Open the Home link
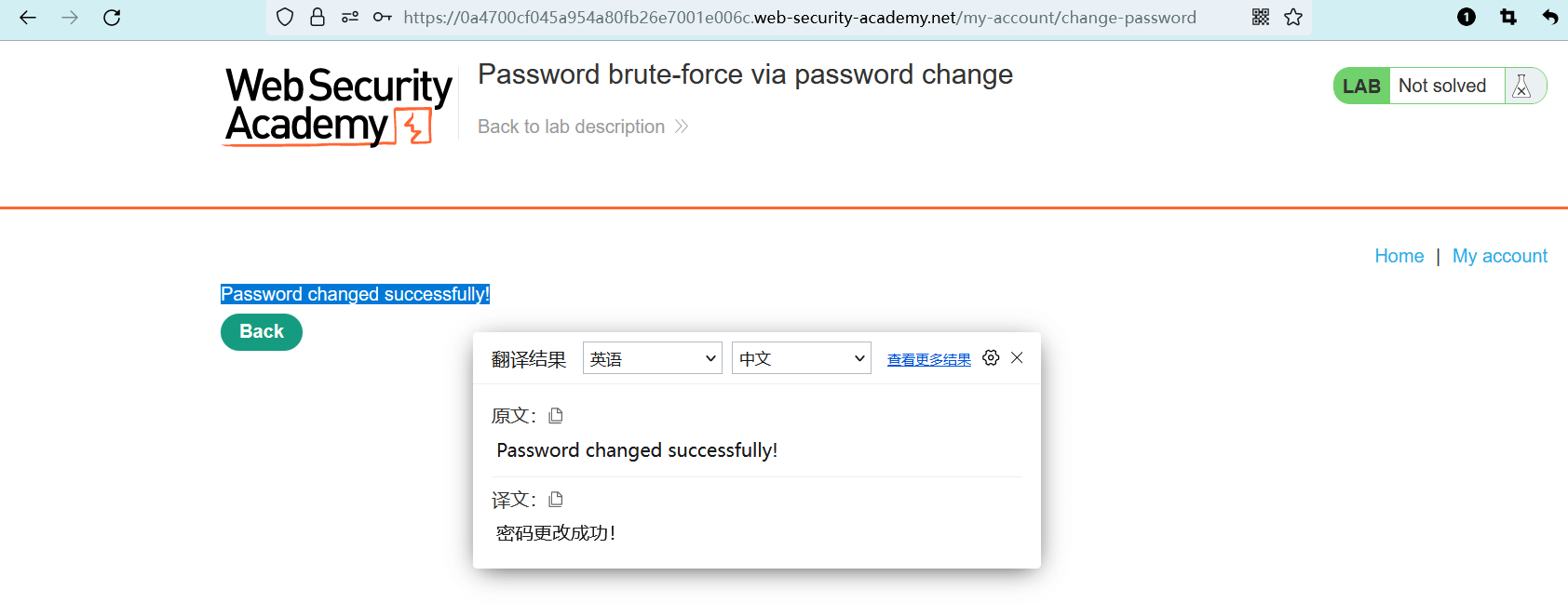 [x=1399, y=256]
